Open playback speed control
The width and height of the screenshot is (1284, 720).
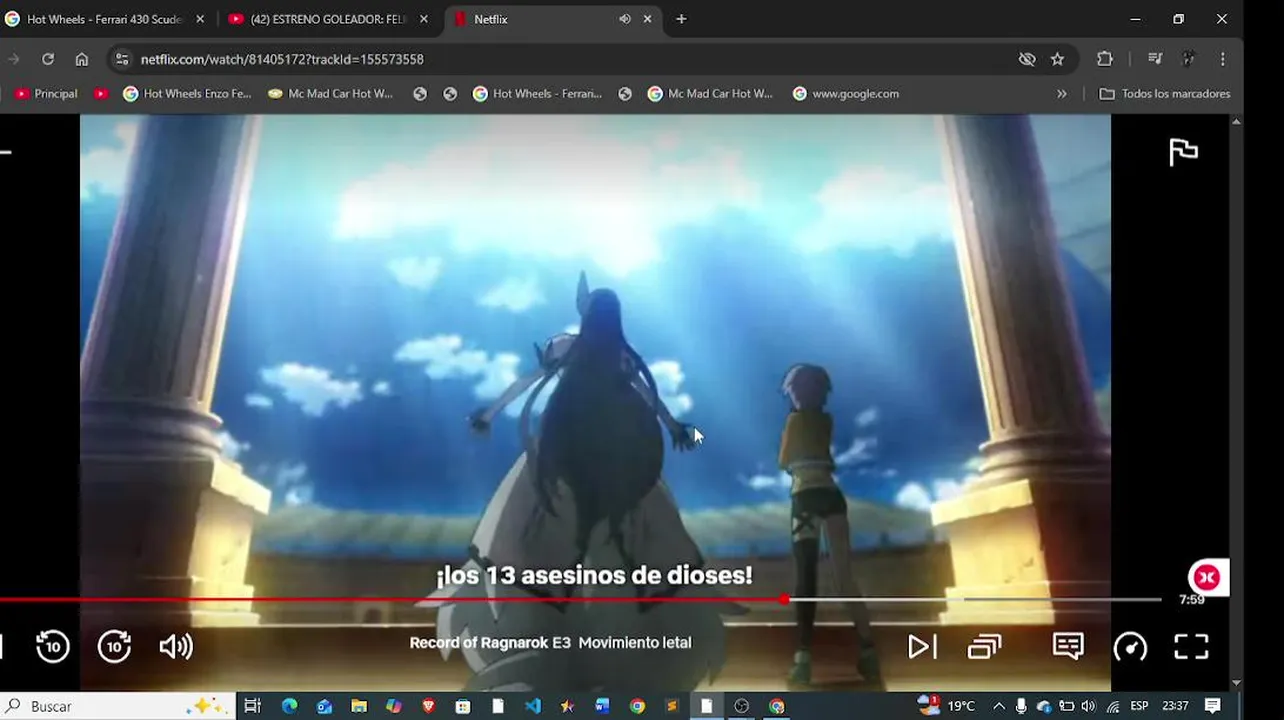tap(1130, 647)
